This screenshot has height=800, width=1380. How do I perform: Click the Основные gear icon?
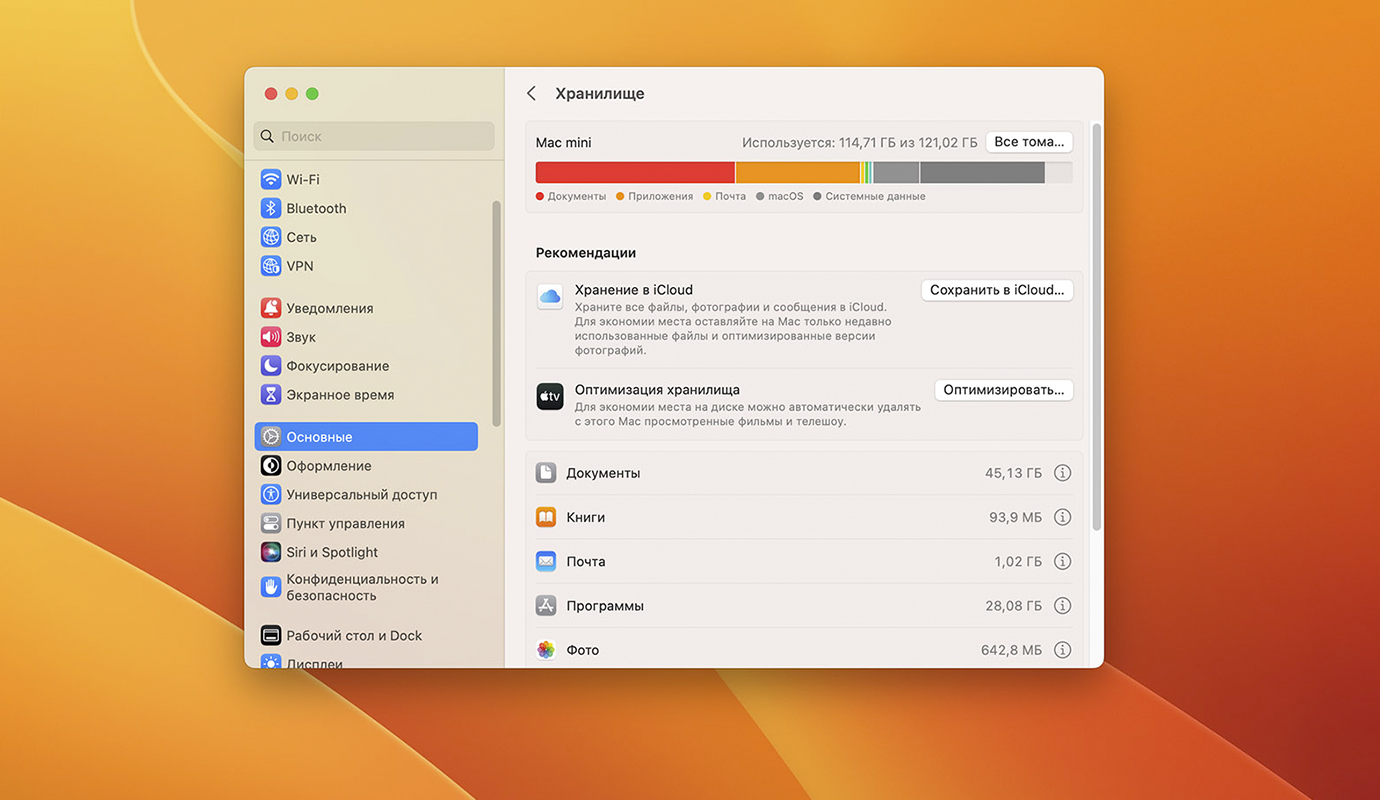coord(271,437)
